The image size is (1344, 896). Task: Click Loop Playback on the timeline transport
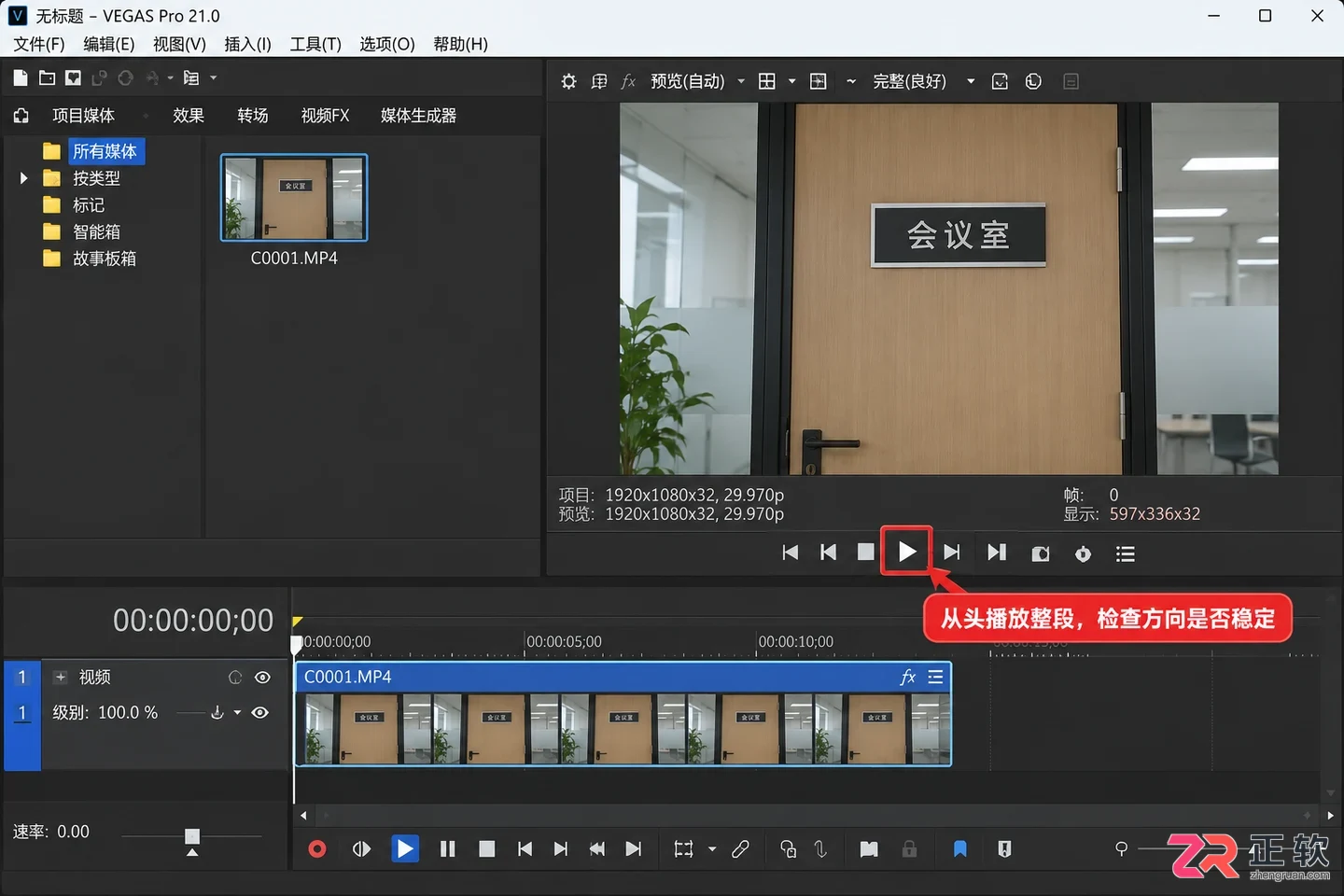(x=361, y=849)
